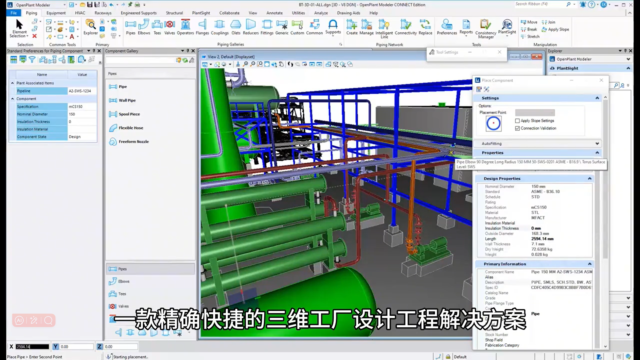Click the Stretch manipulation button
The width and height of the screenshot is (640, 360).
[x=530, y=37]
